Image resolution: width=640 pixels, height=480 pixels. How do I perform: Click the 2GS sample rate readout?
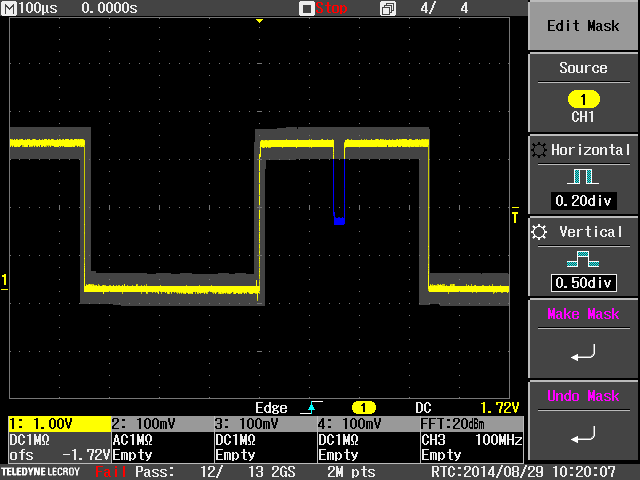coord(281,472)
